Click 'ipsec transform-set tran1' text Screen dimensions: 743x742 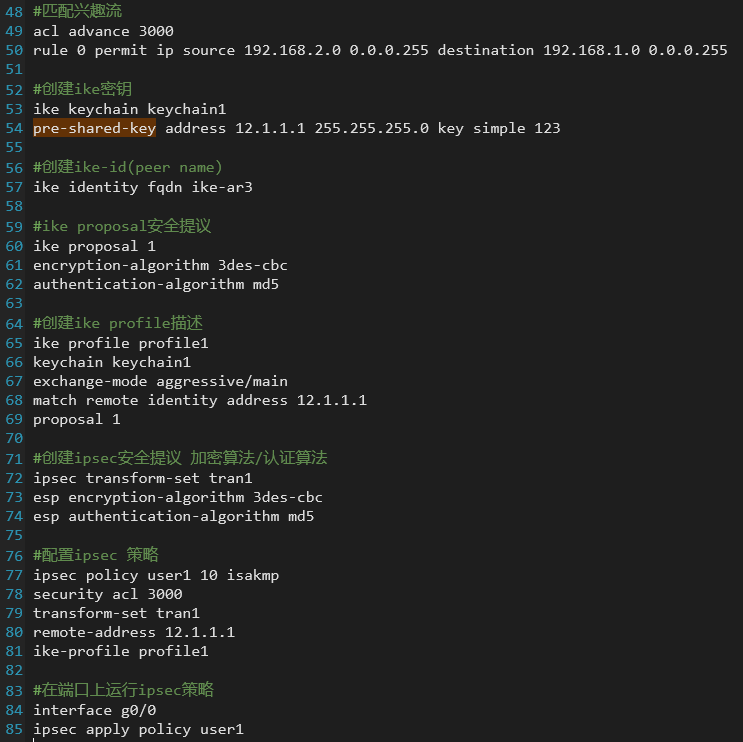[142, 478]
